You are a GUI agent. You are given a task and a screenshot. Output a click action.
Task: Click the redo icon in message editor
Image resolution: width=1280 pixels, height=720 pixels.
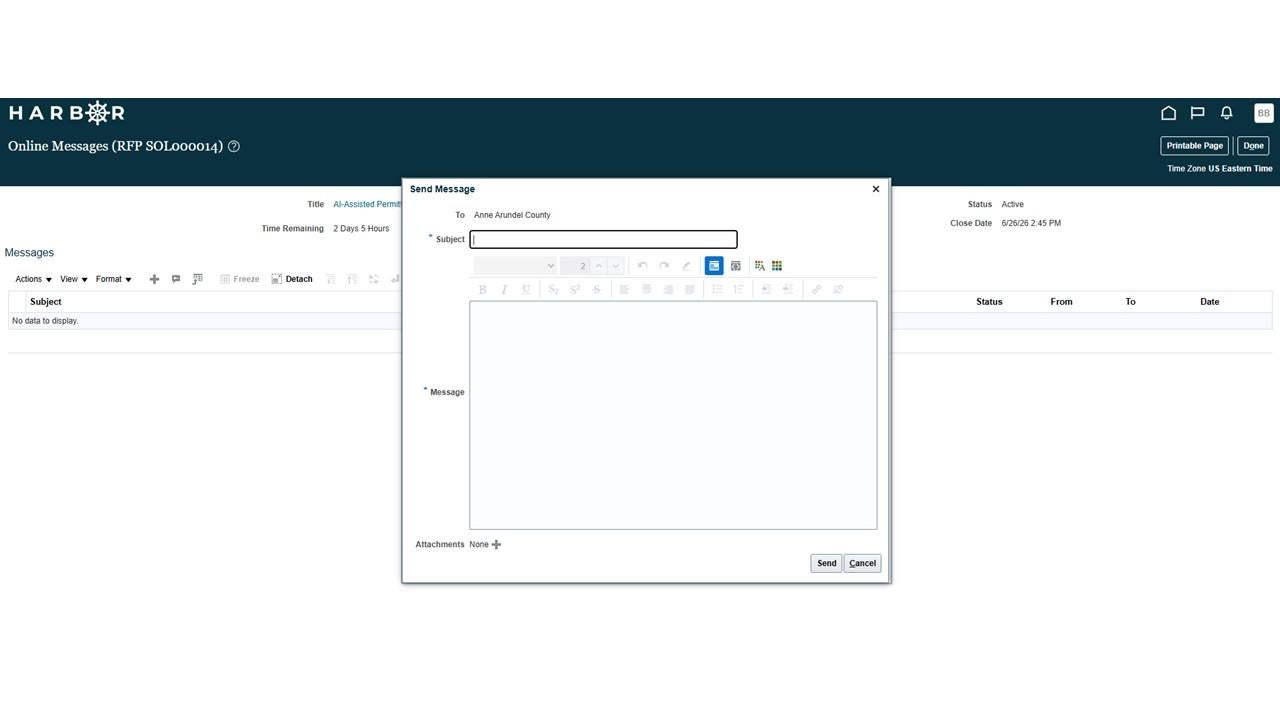coord(664,265)
